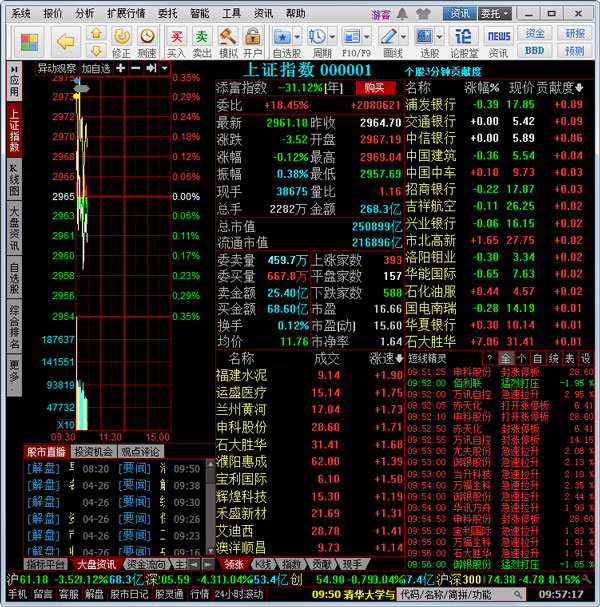This screenshot has height=607, width=600.
Task: Click the 资金 button
Action: (x=535, y=33)
